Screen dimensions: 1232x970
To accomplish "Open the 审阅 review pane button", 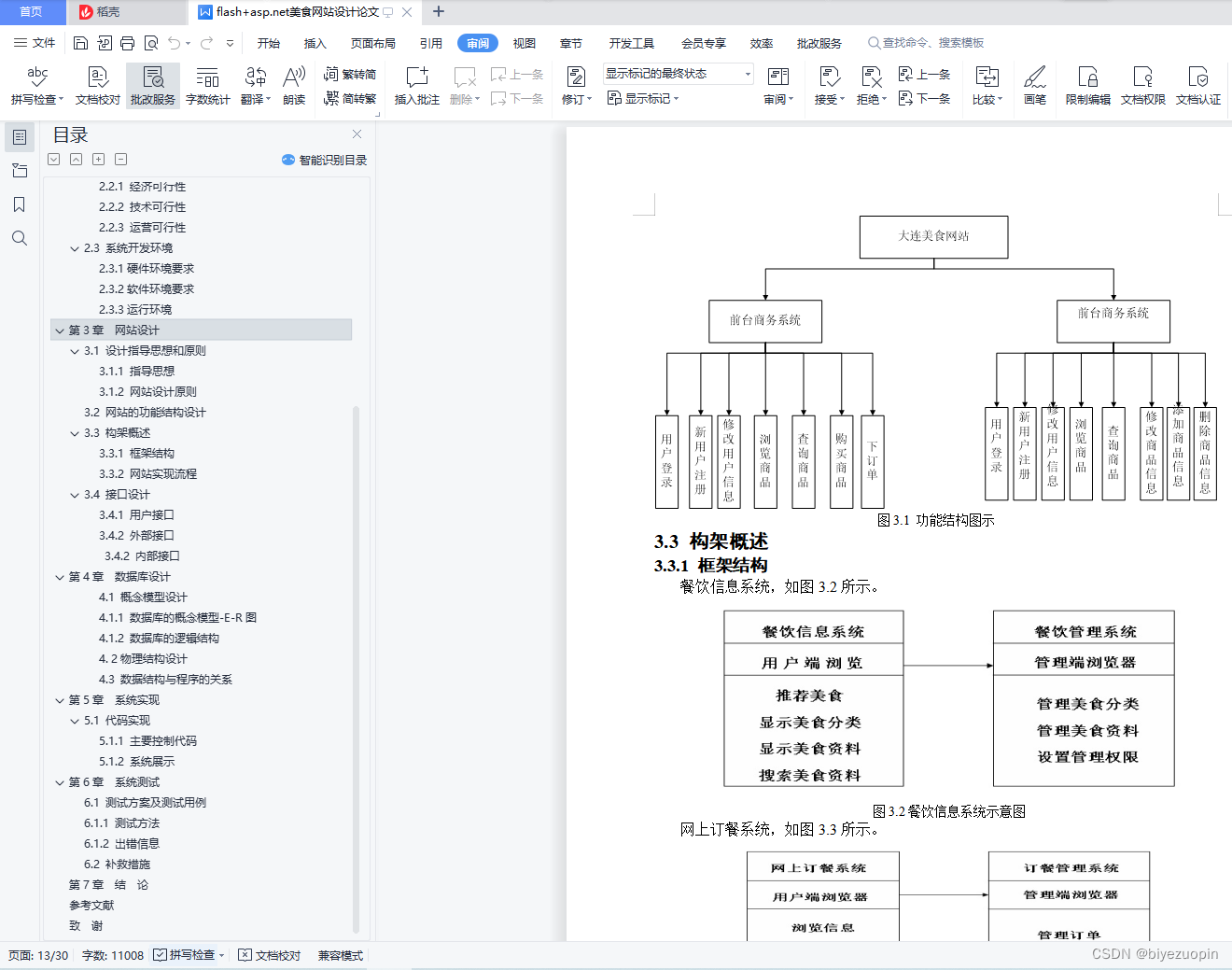I will (778, 85).
